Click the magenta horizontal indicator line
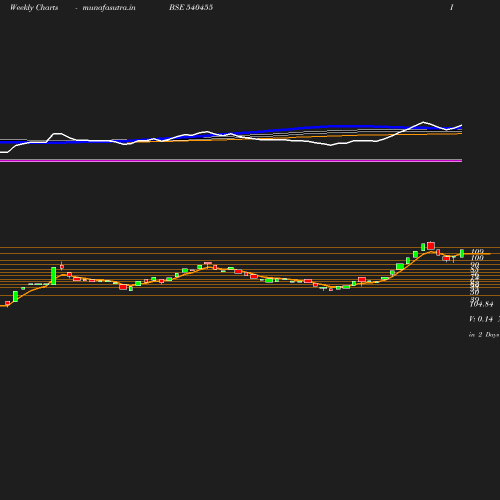 tap(231, 161)
